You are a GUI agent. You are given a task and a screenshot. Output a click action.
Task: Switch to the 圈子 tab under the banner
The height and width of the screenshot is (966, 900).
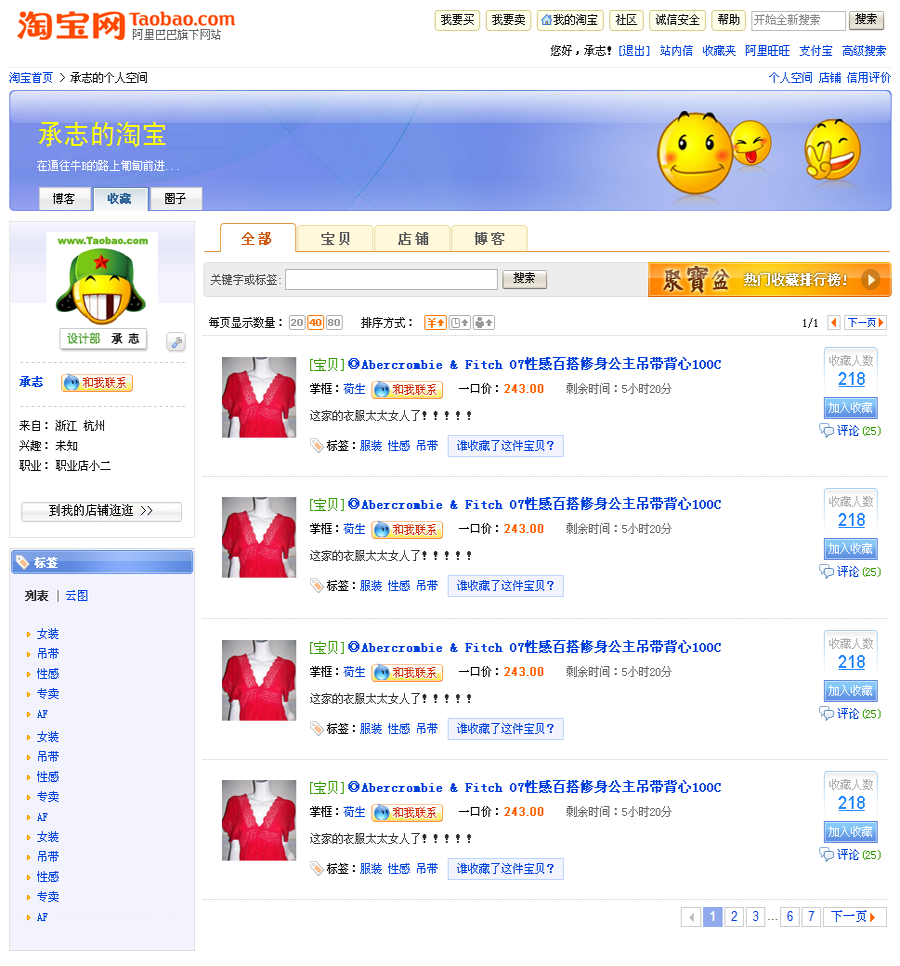point(176,198)
